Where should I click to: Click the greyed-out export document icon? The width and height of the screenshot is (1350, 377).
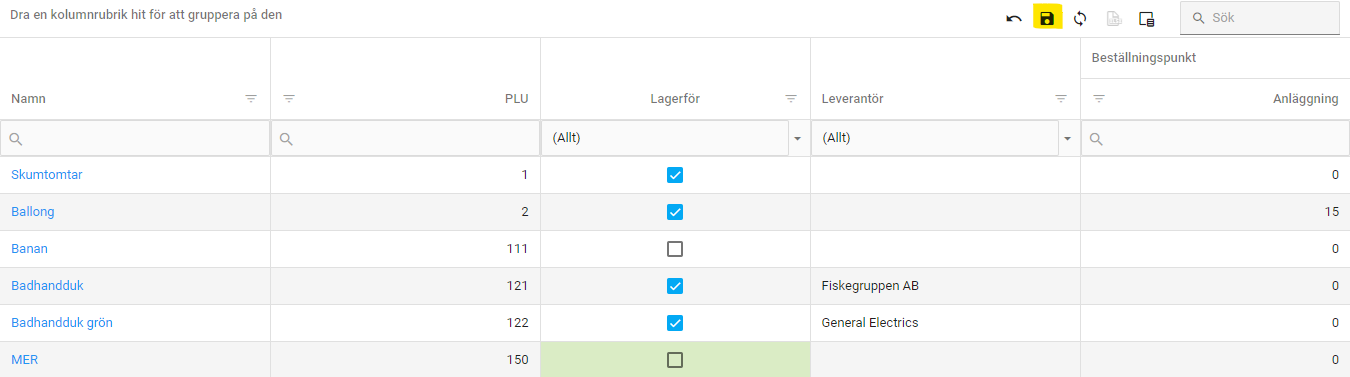[1114, 18]
